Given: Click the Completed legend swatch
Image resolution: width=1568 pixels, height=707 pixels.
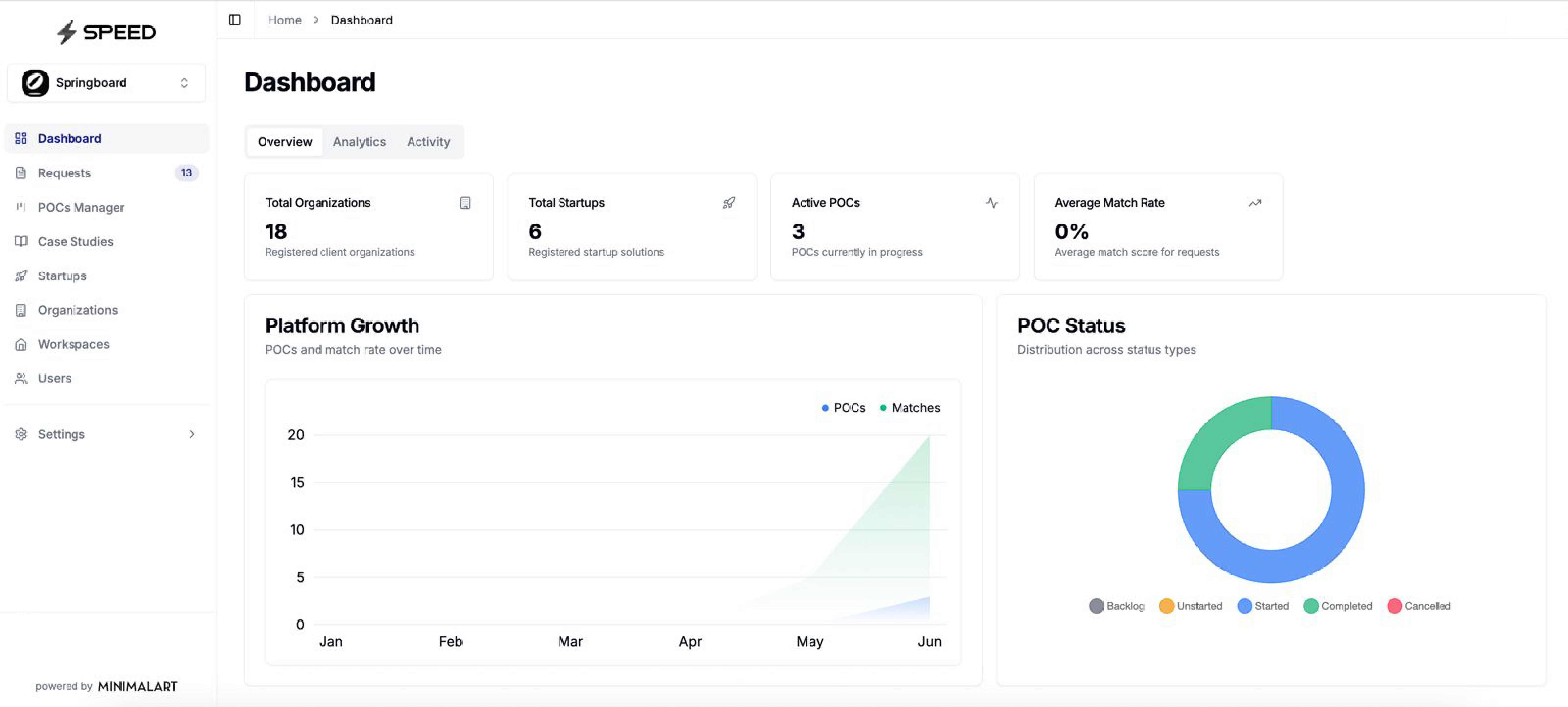Looking at the screenshot, I should pos(1311,606).
